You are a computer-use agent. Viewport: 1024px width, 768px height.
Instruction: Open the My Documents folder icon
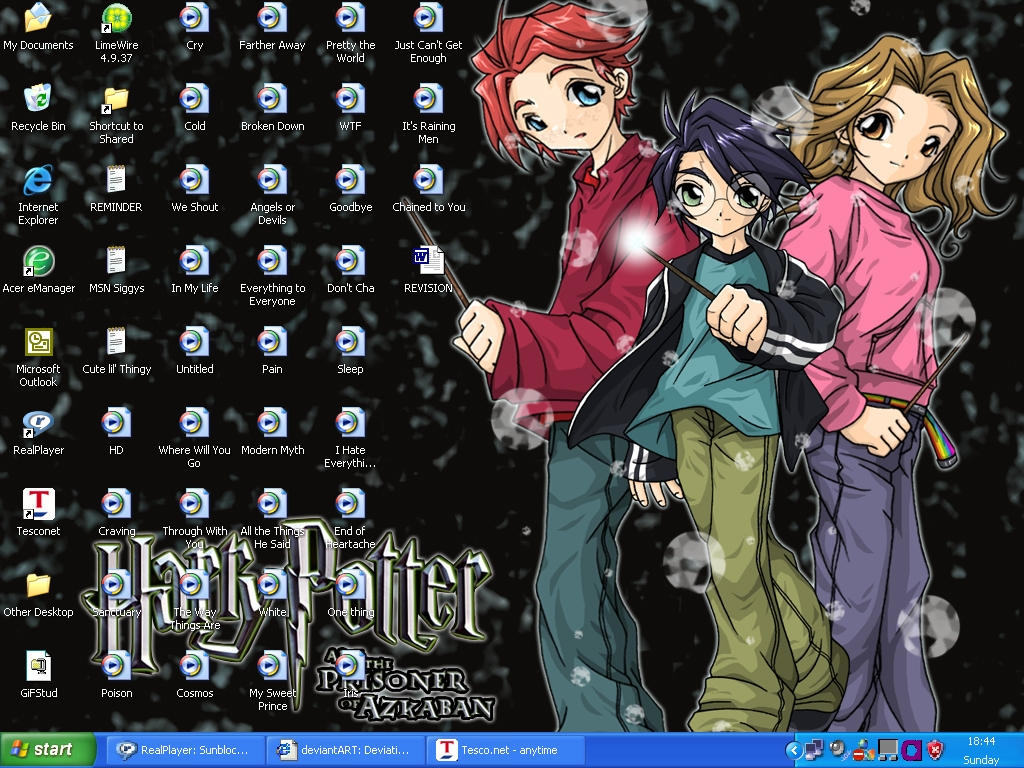[x=38, y=18]
